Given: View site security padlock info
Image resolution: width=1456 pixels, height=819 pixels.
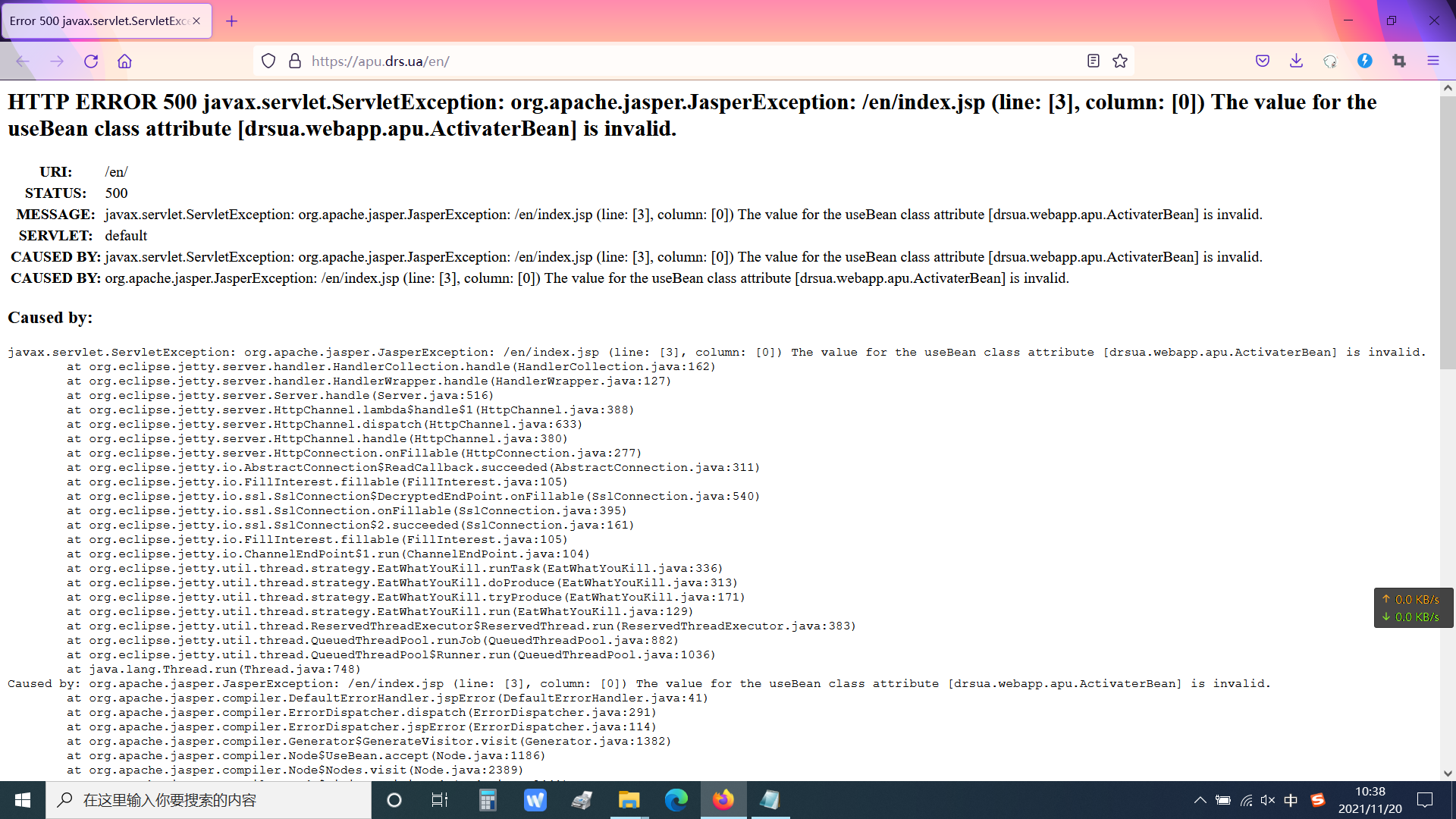Looking at the screenshot, I should (295, 61).
